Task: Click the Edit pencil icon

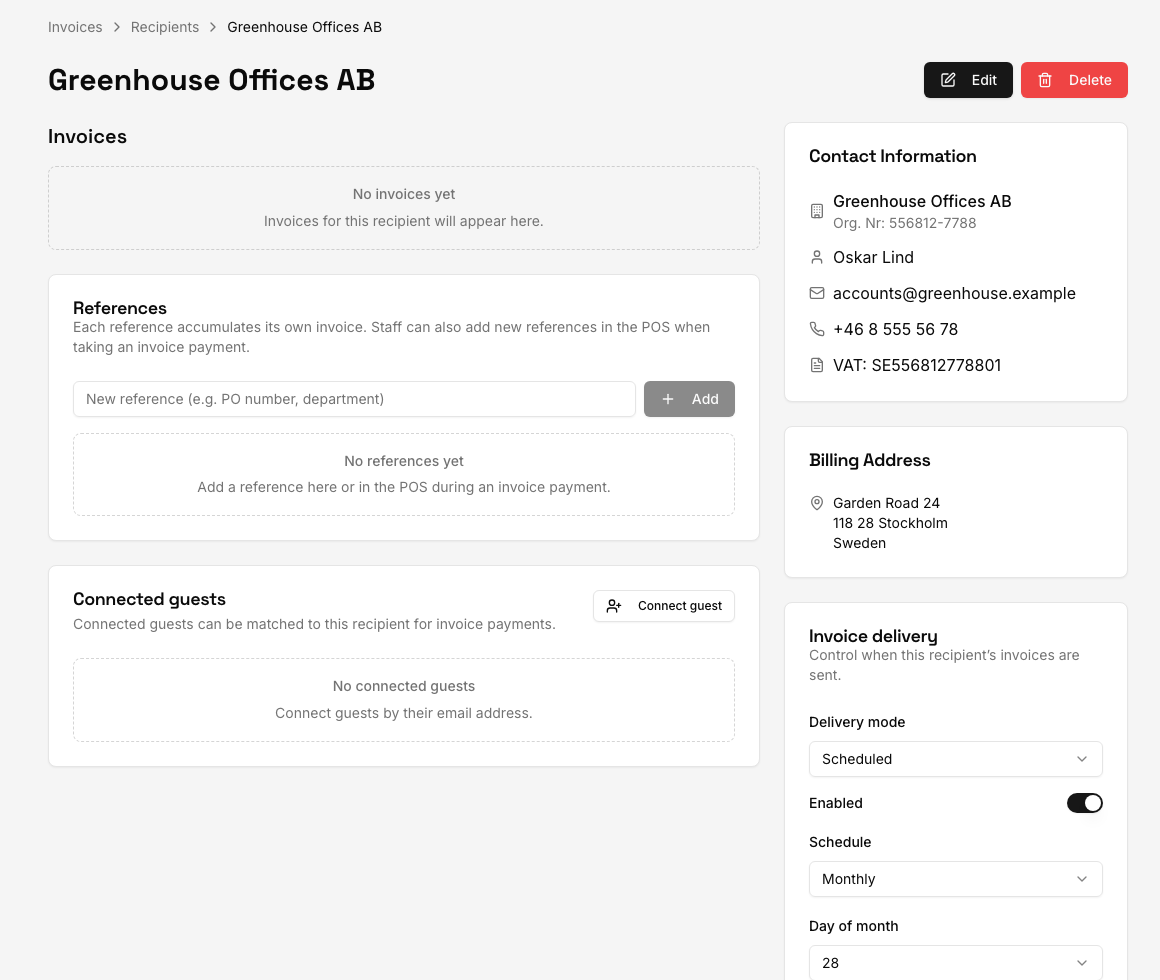Action: tap(948, 80)
